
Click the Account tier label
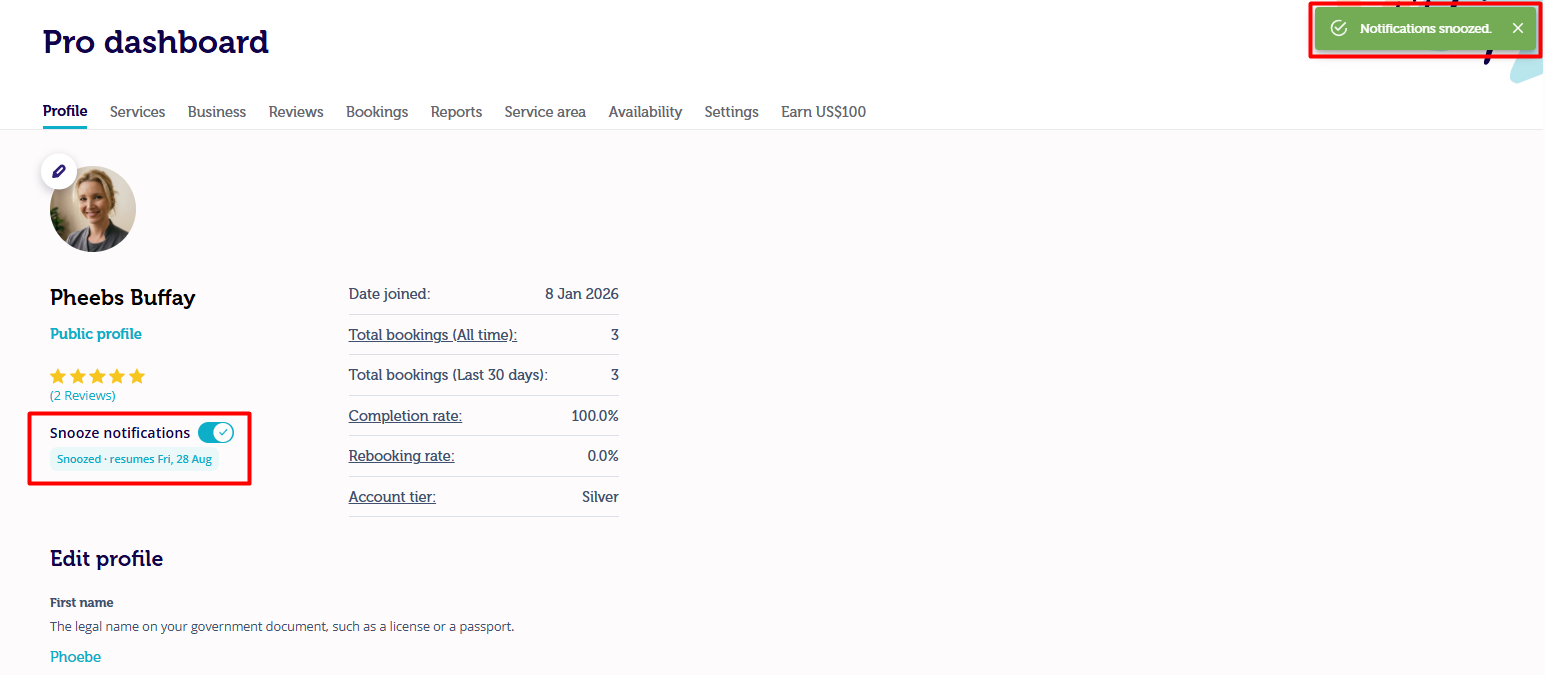point(392,497)
